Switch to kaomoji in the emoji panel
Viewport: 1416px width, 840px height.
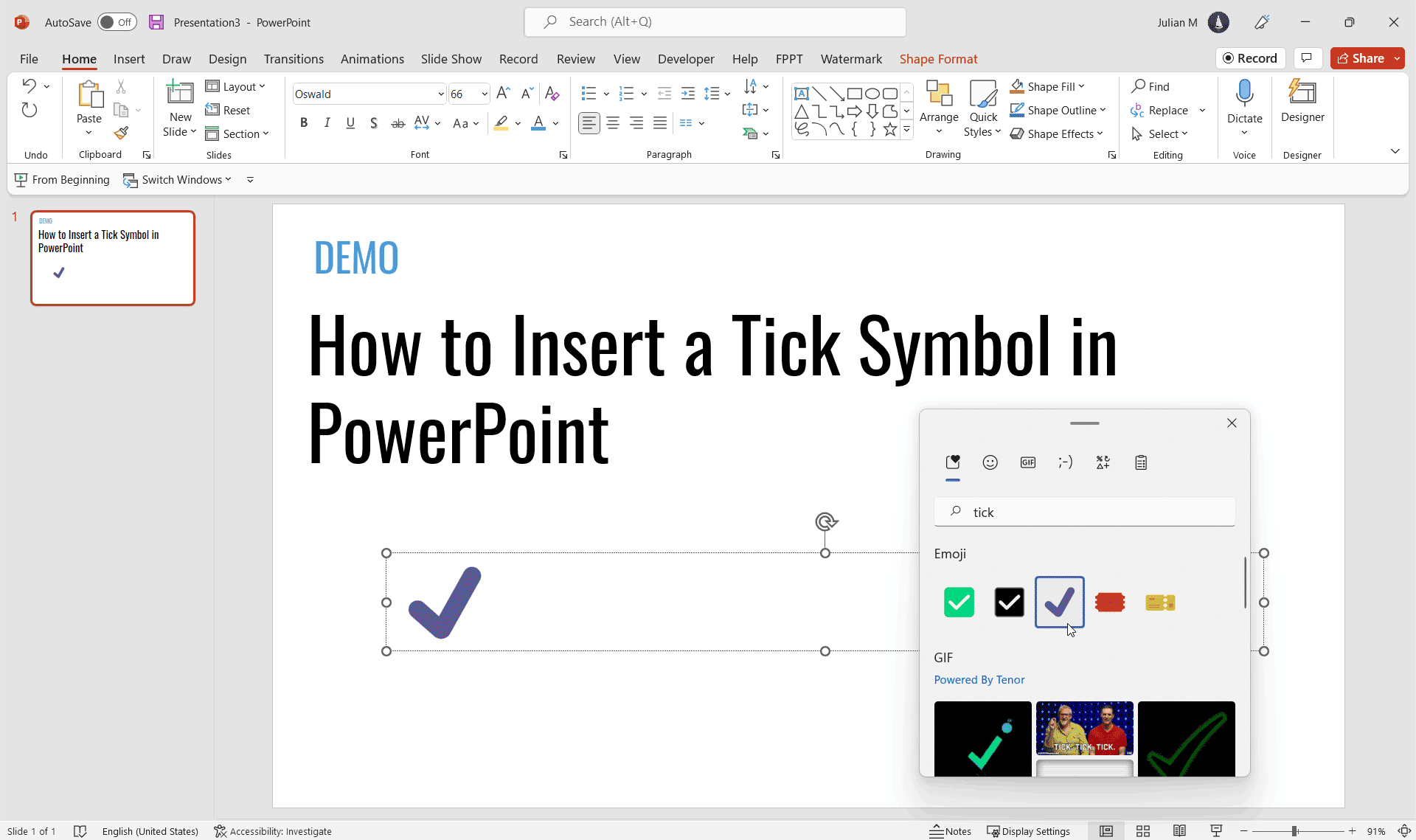click(1066, 462)
